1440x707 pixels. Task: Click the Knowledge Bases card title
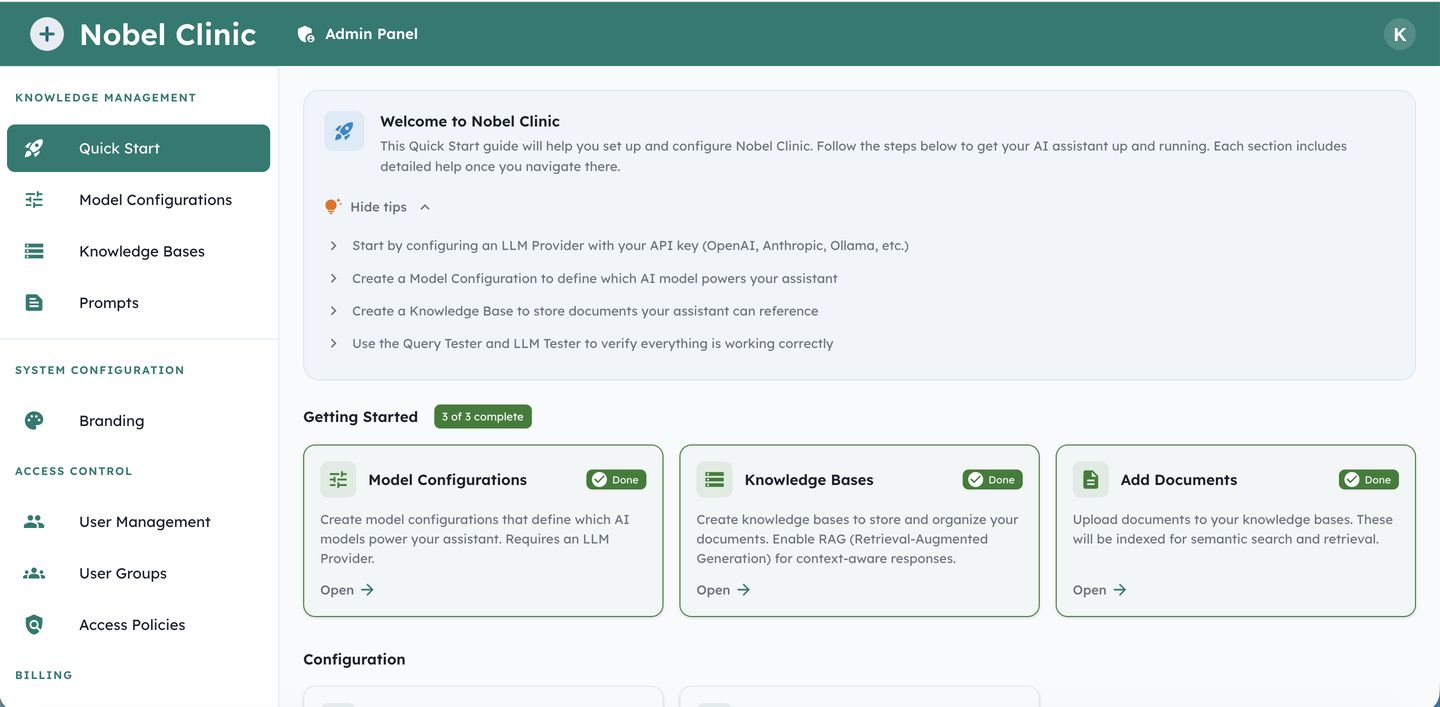coord(809,480)
